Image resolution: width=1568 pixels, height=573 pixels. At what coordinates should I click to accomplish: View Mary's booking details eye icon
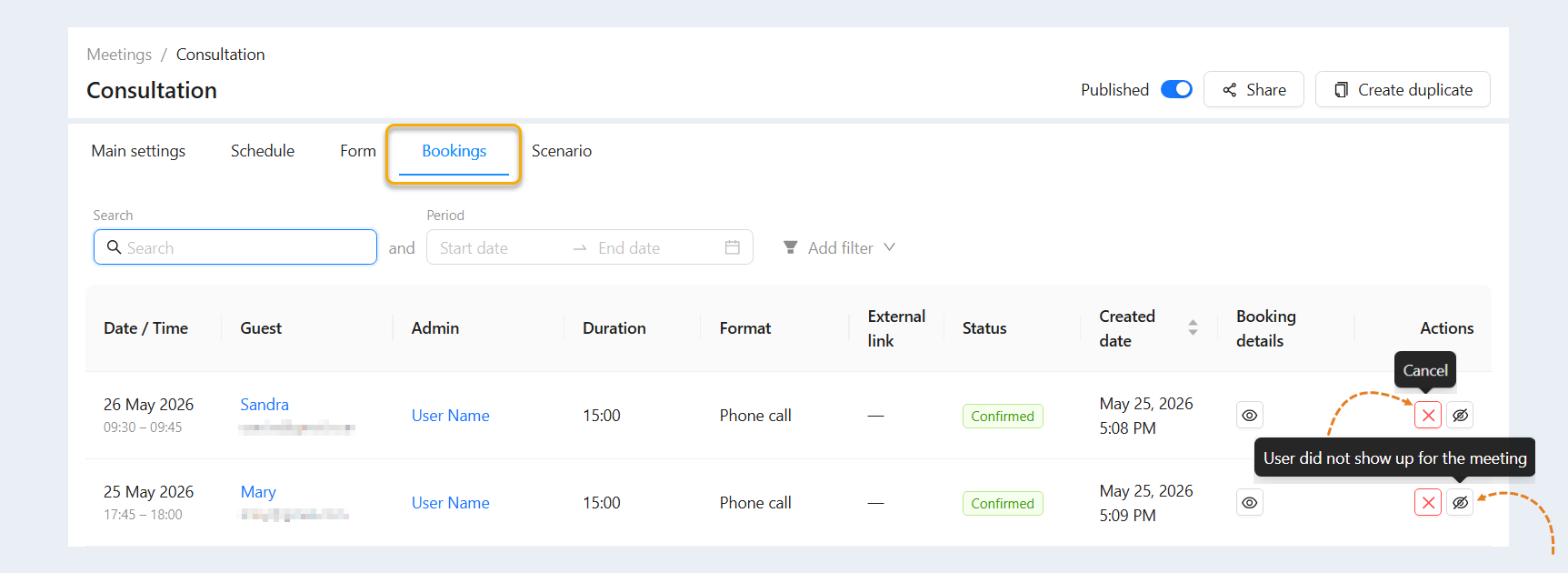(1250, 502)
